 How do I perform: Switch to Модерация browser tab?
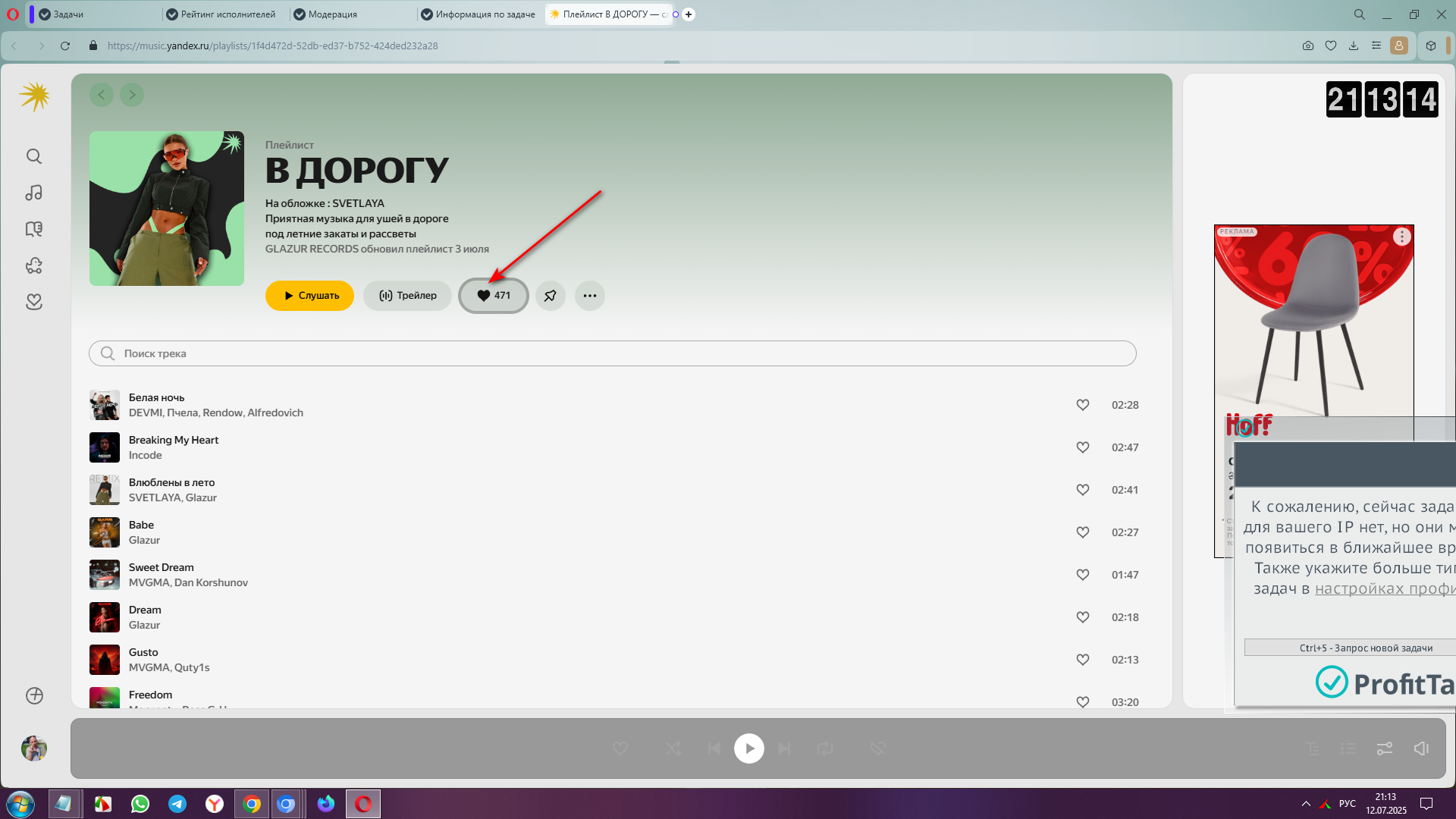pyautogui.click(x=353, y=14)
